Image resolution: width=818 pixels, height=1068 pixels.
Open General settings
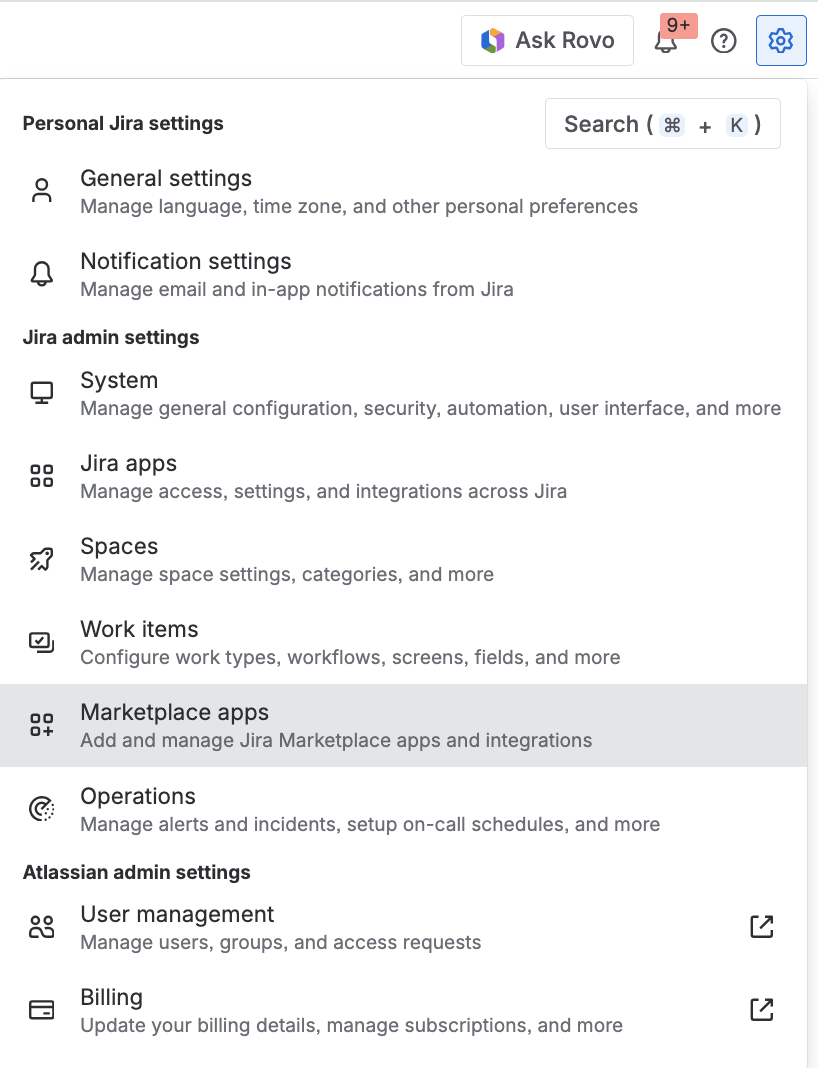(166, 178)
